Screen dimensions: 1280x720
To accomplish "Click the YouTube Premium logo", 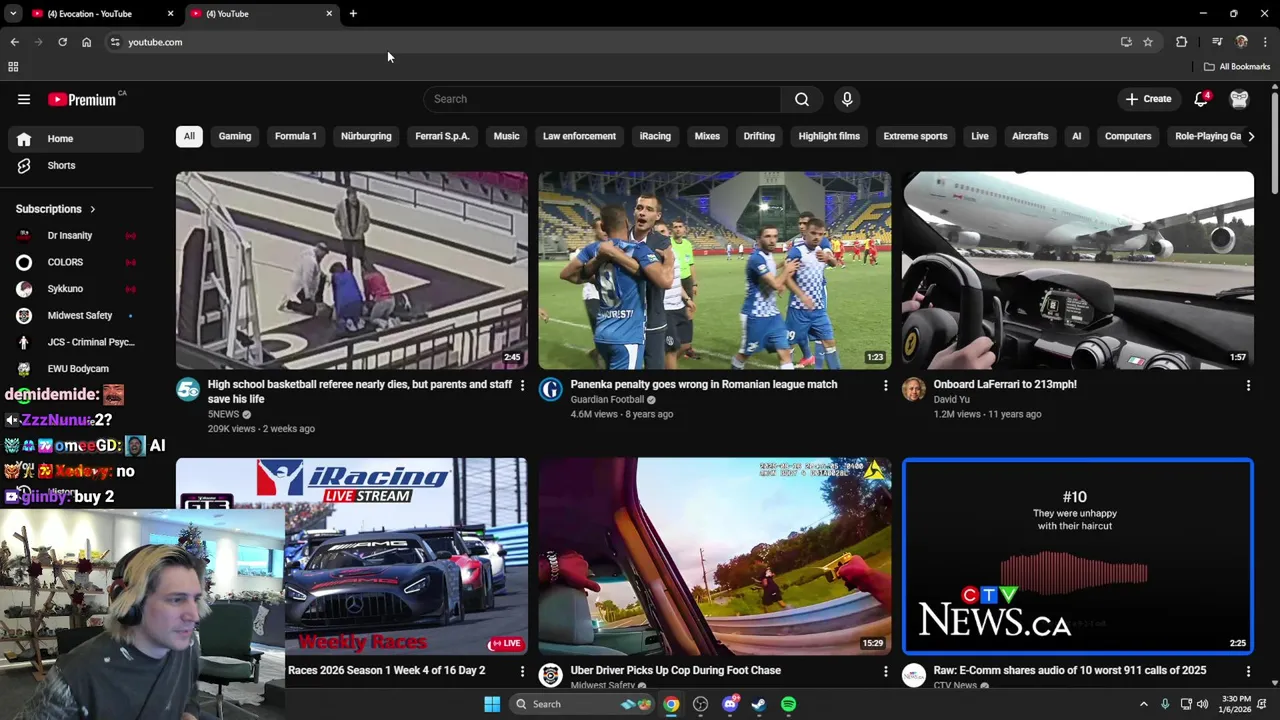I will pyautogui.click(x=82, y=99).
